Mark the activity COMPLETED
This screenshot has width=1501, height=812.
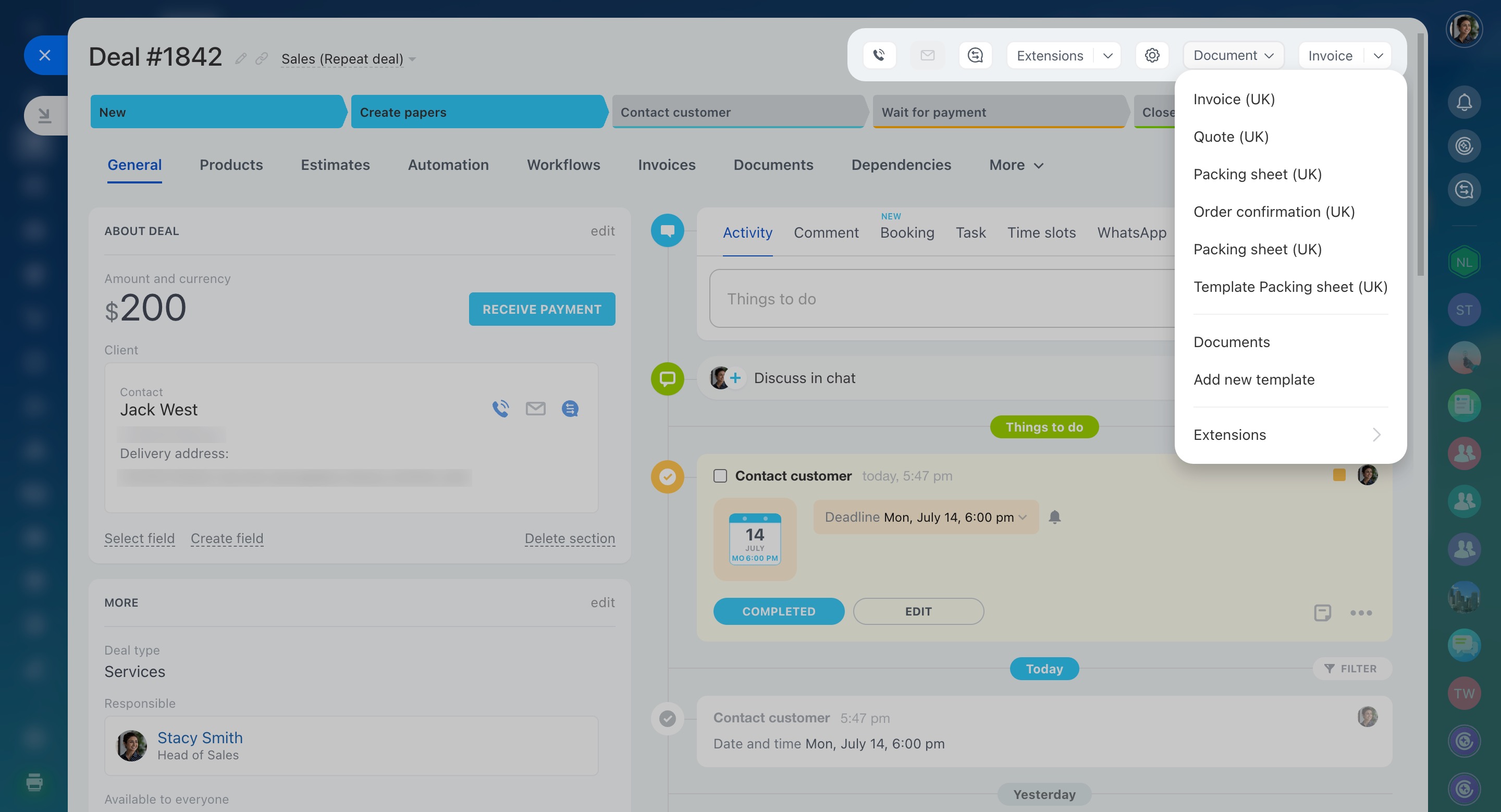click(779, 612)
